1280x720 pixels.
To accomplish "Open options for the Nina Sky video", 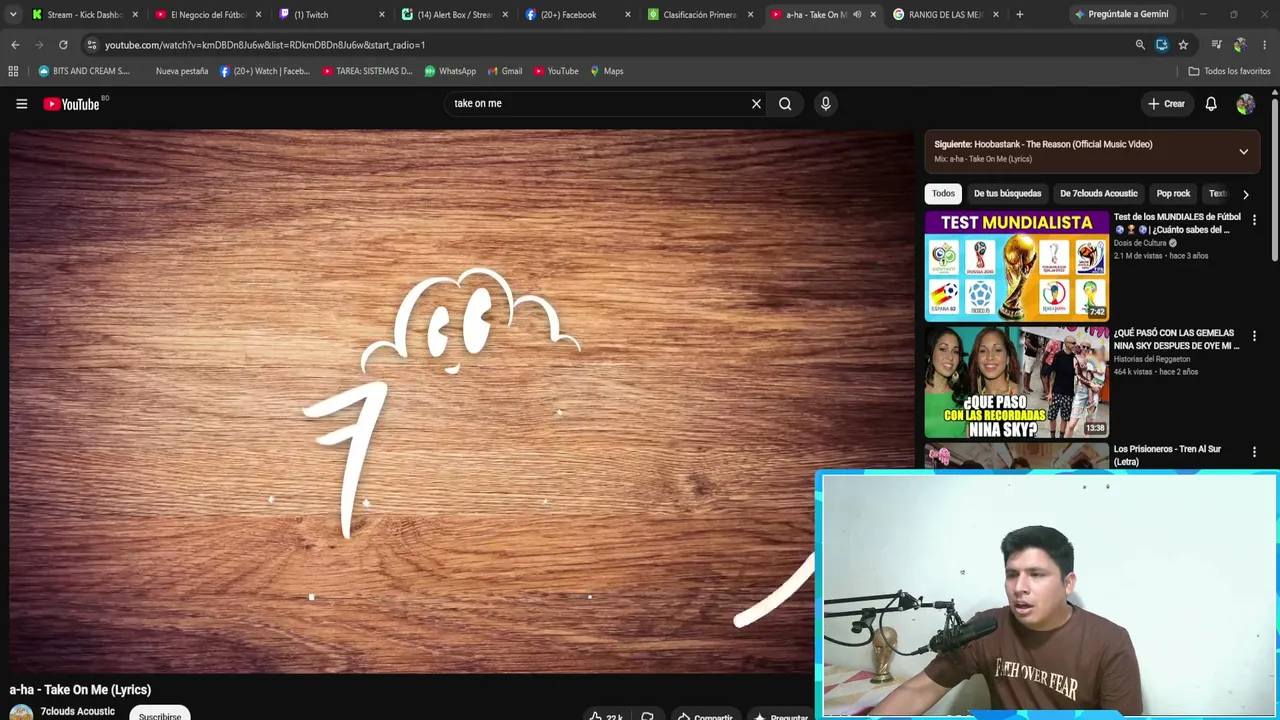I will pyautogui.click(x=1254, y=336).
